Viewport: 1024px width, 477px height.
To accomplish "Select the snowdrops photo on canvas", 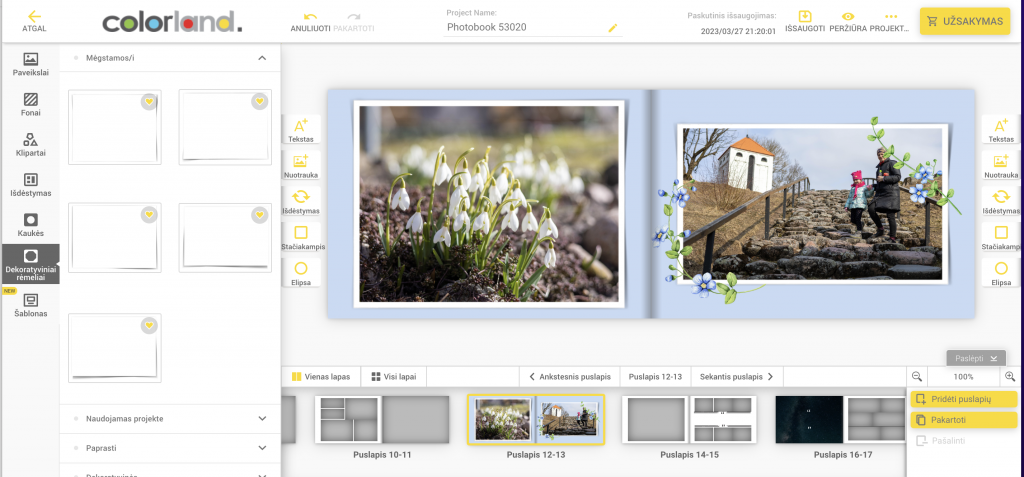I will (x=488, y=204).
